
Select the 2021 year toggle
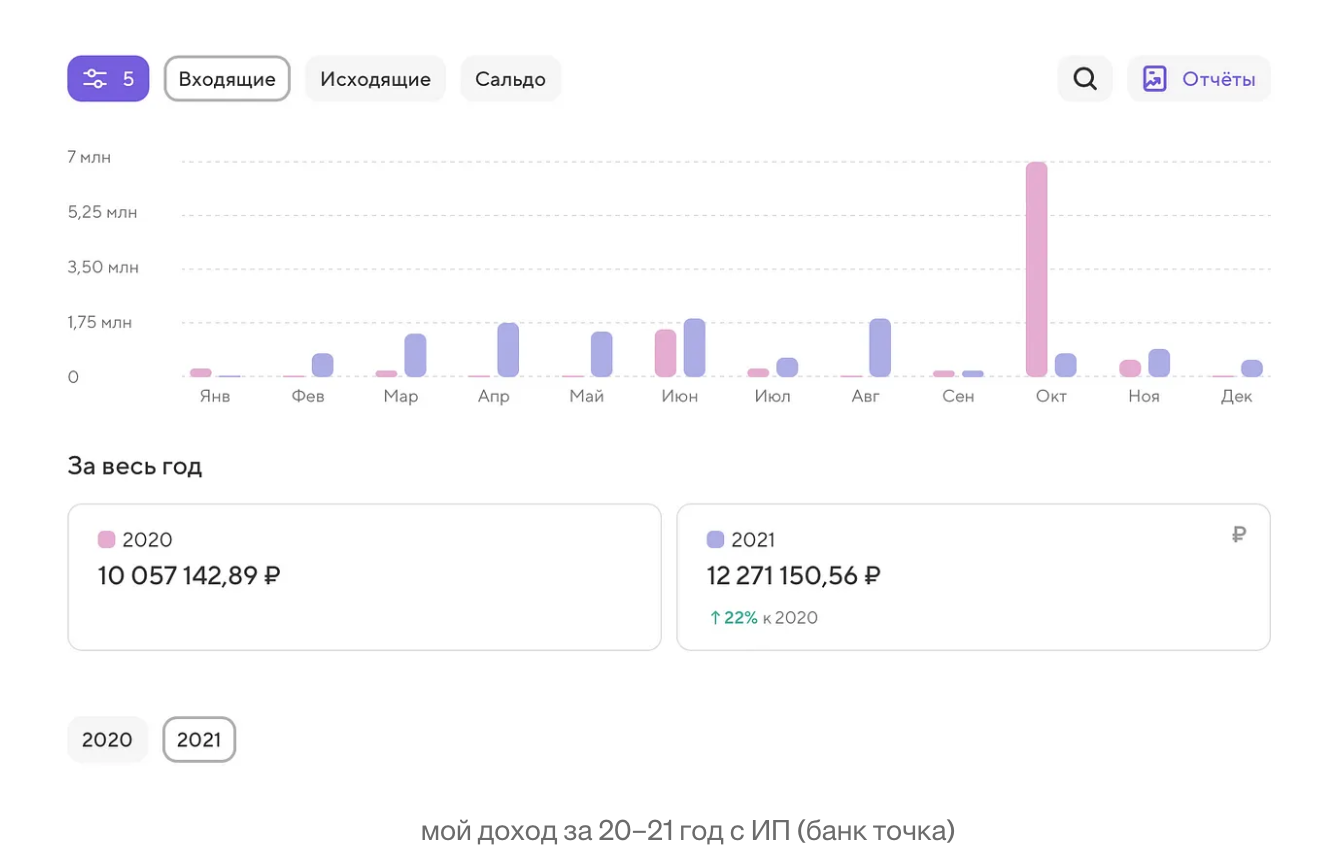(x=199, y=740)
